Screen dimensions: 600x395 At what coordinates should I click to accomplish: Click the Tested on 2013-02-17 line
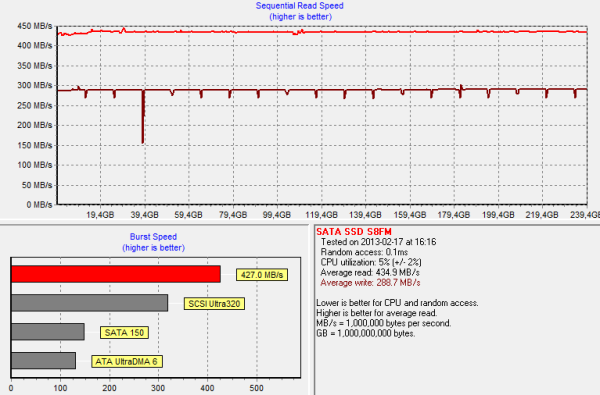[378, 242]
